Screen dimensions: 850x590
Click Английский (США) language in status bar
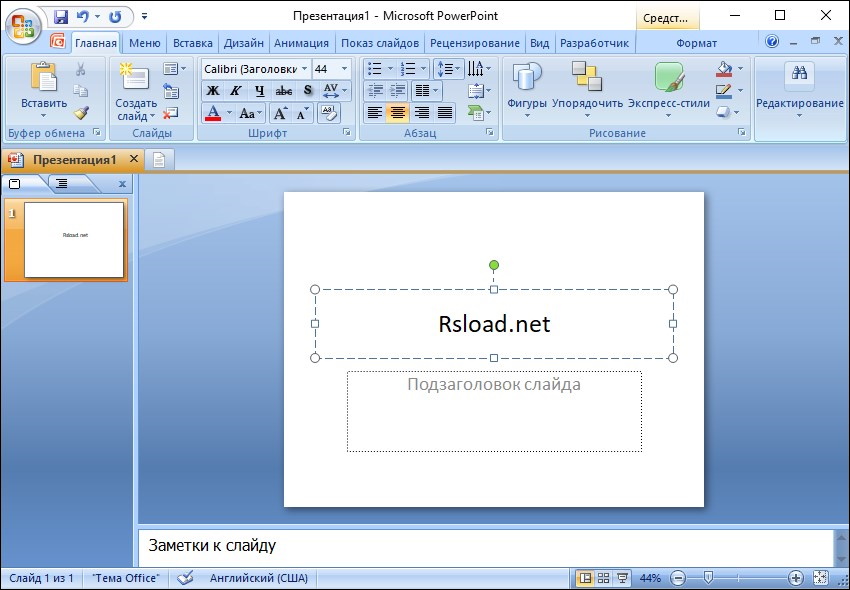[x=259, y=578]
